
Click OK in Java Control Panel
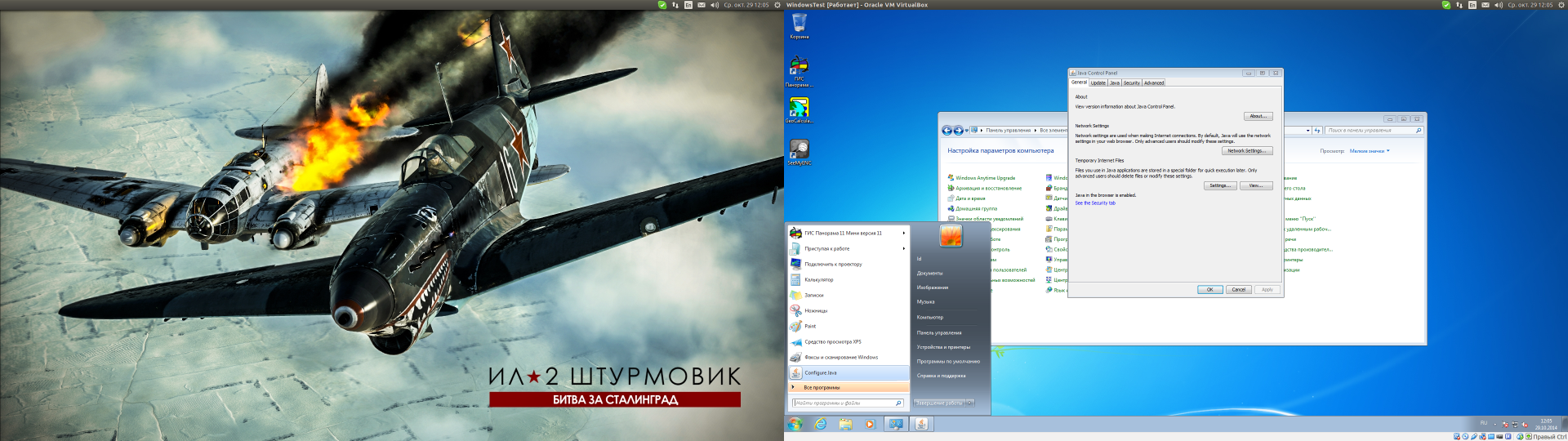tap(1210, 289)
